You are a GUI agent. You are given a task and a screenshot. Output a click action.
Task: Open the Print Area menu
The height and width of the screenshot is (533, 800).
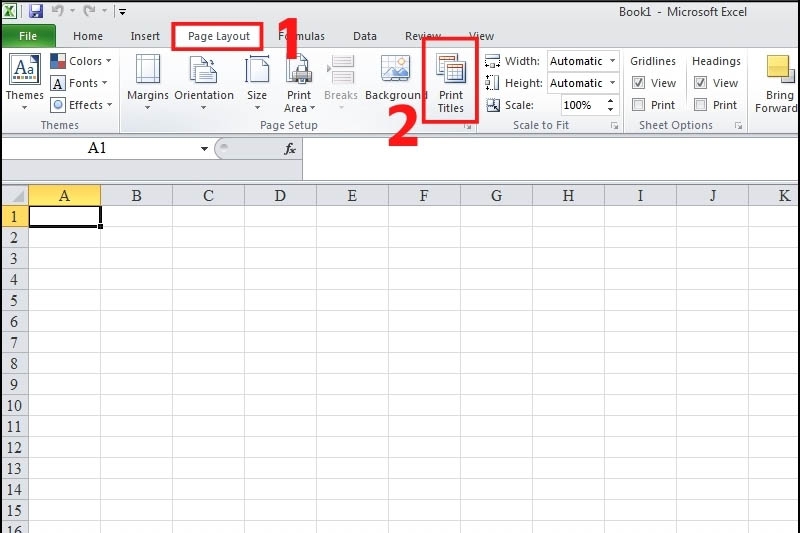(x=299, y=83)
